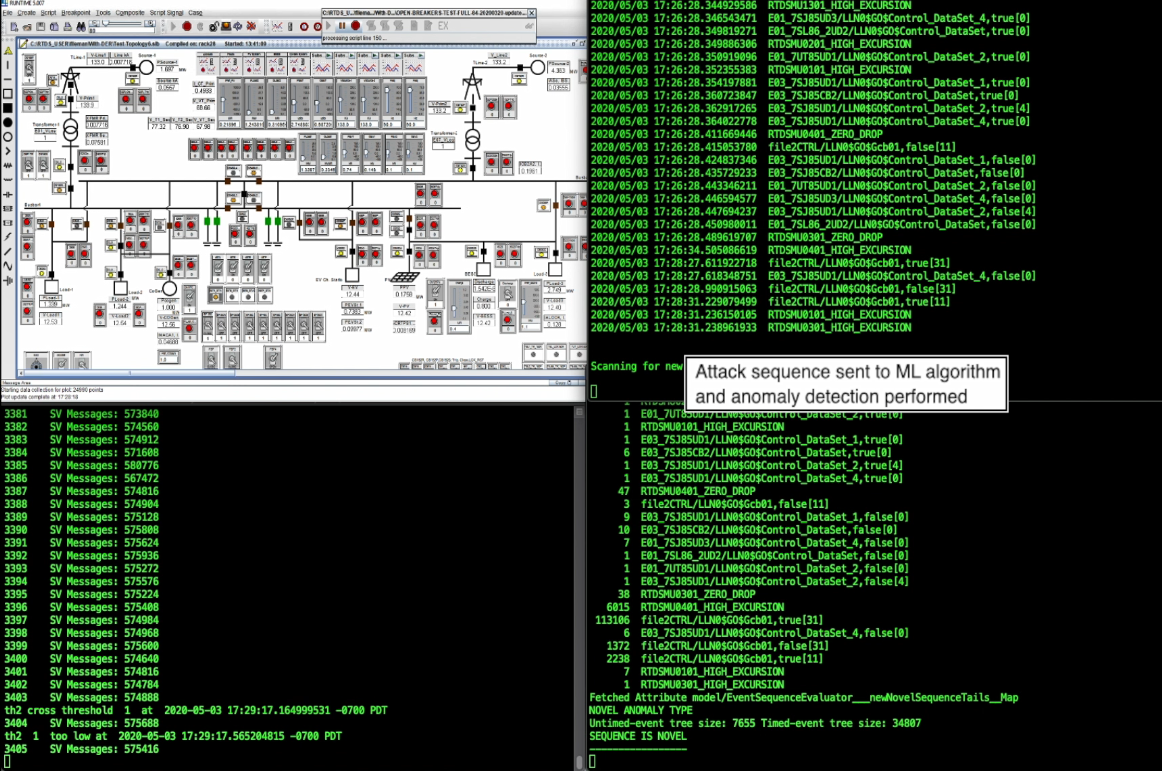Click 'NOVEL ANOMALY TYPE' terminal line
The height and width of the screenshot is (771, 1162).
pyautogui.click(x=641, y=710)
